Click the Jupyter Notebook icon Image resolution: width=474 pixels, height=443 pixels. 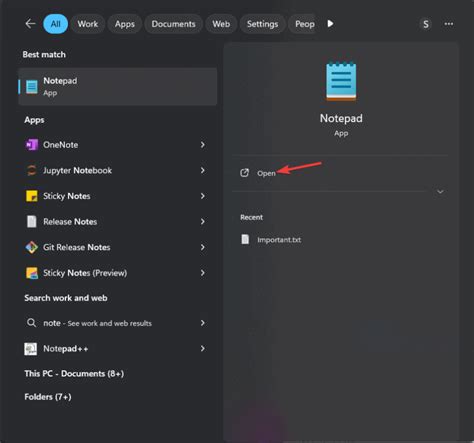32,170
